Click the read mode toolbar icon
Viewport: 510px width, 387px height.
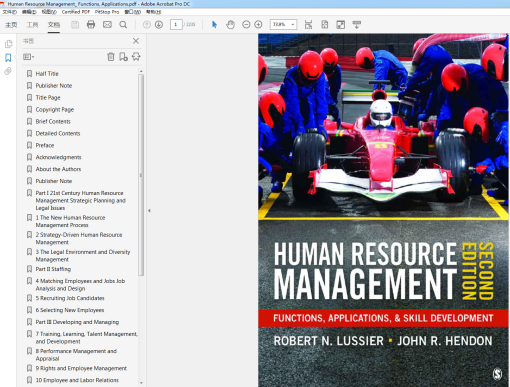(x=357, y=25)
